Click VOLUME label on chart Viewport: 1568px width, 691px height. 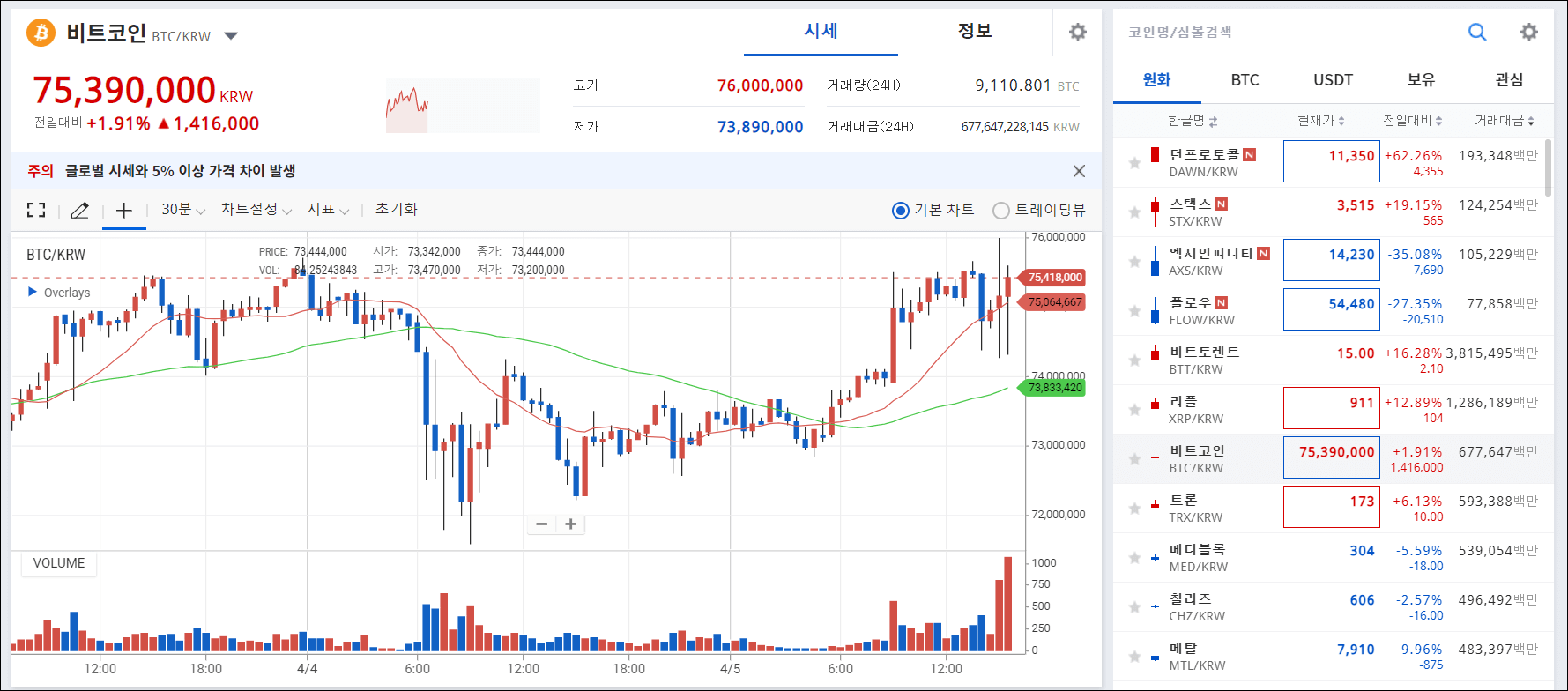(59, 563)
